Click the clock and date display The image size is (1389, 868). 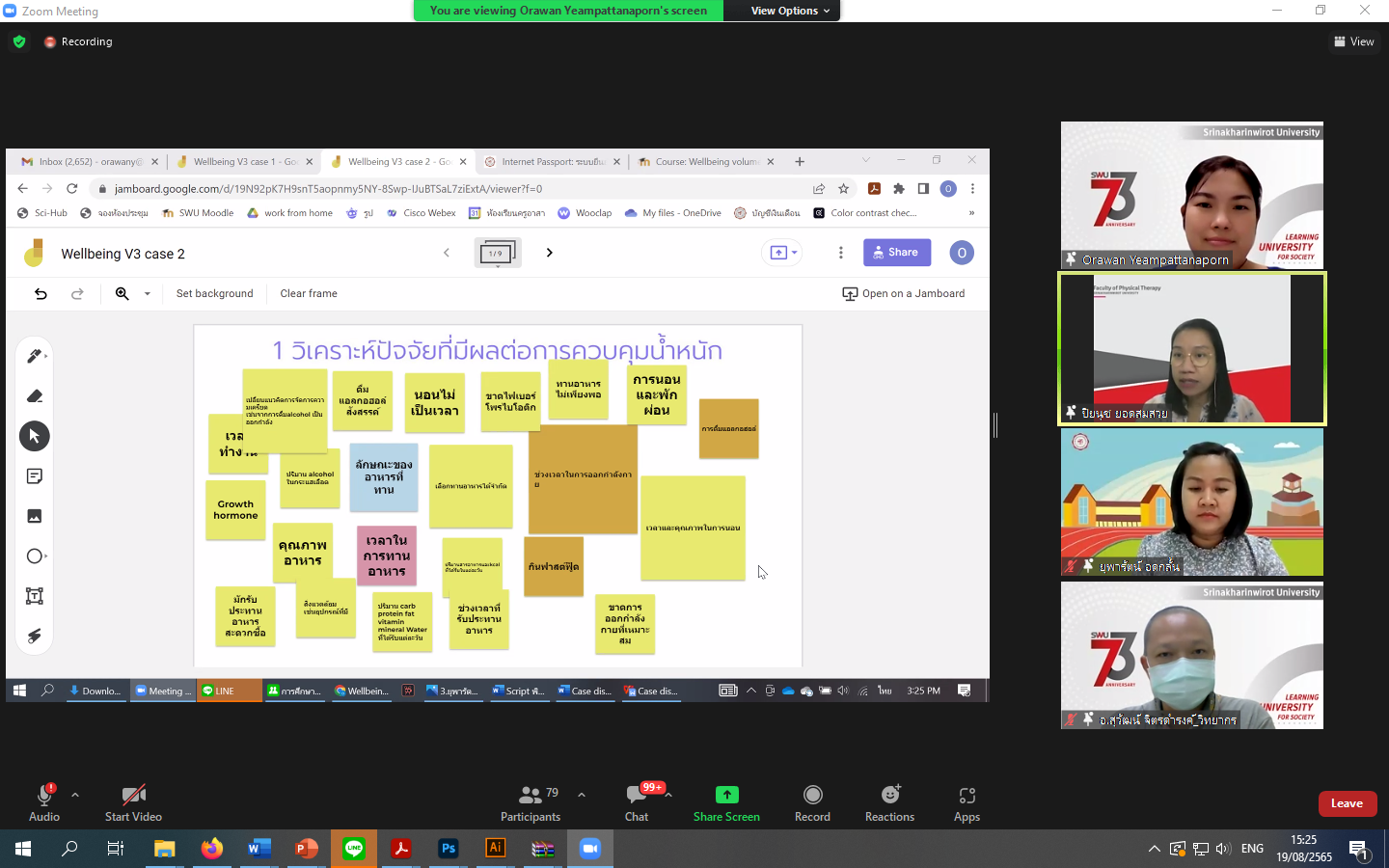tap(1304, 849)
